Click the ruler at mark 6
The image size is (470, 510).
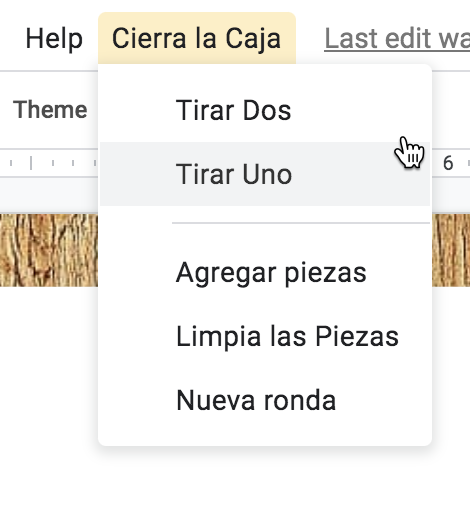tap(448, 163)
